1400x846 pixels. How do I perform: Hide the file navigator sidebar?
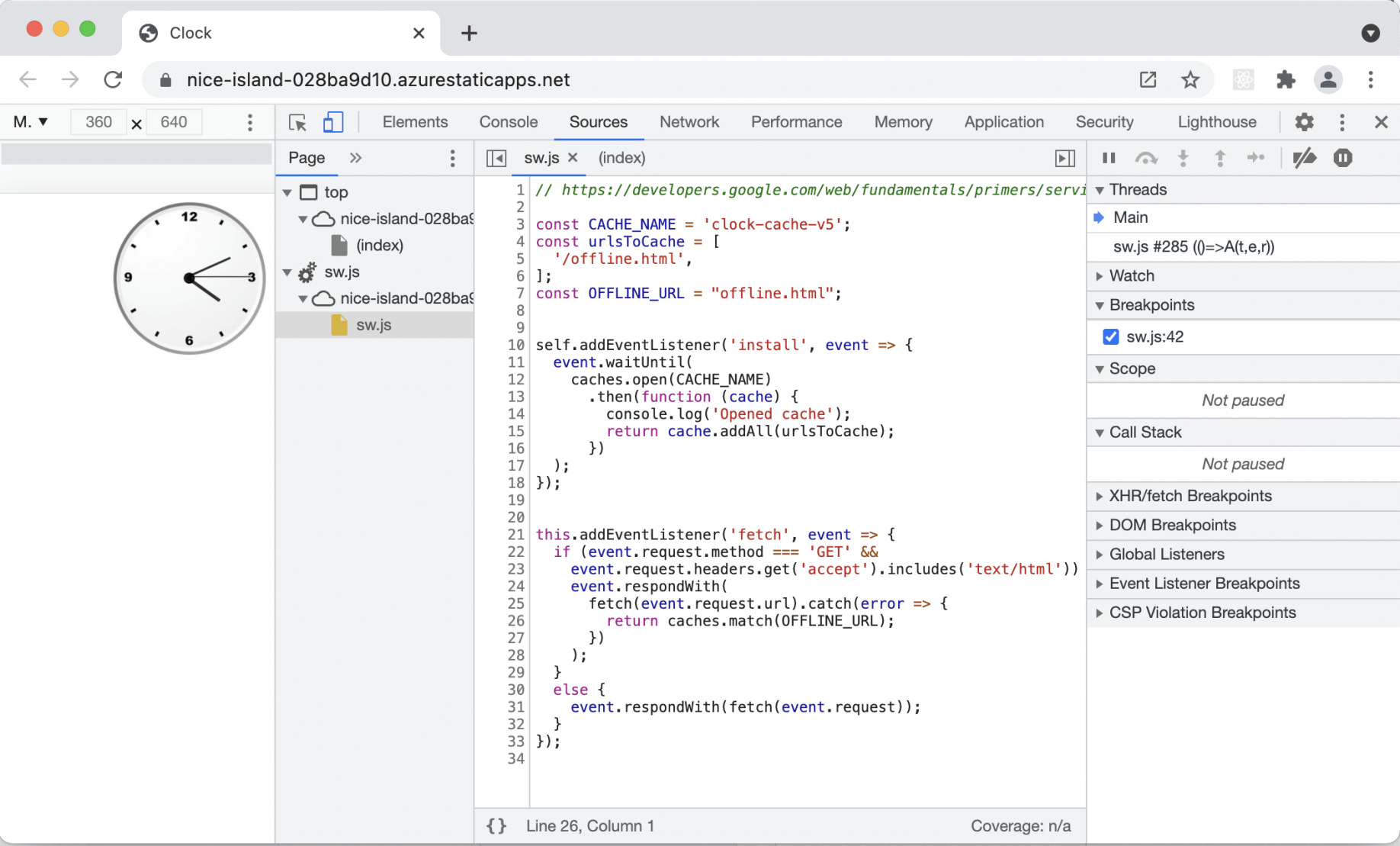coord(496,158)
